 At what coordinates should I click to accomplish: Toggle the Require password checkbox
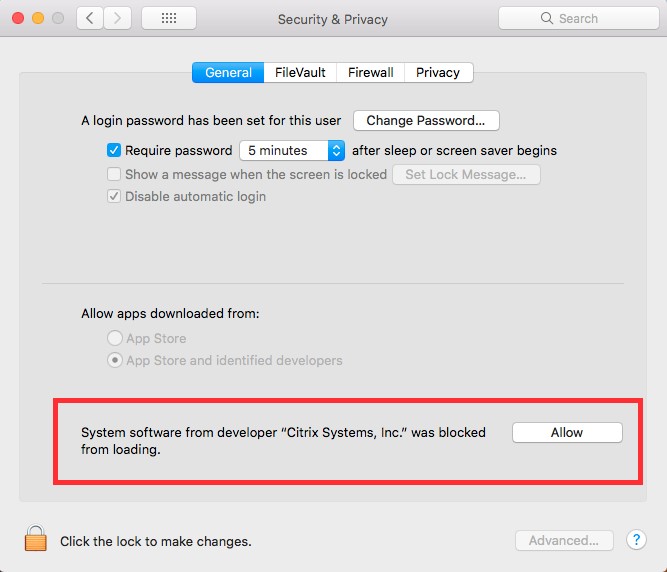coord(114,150)
